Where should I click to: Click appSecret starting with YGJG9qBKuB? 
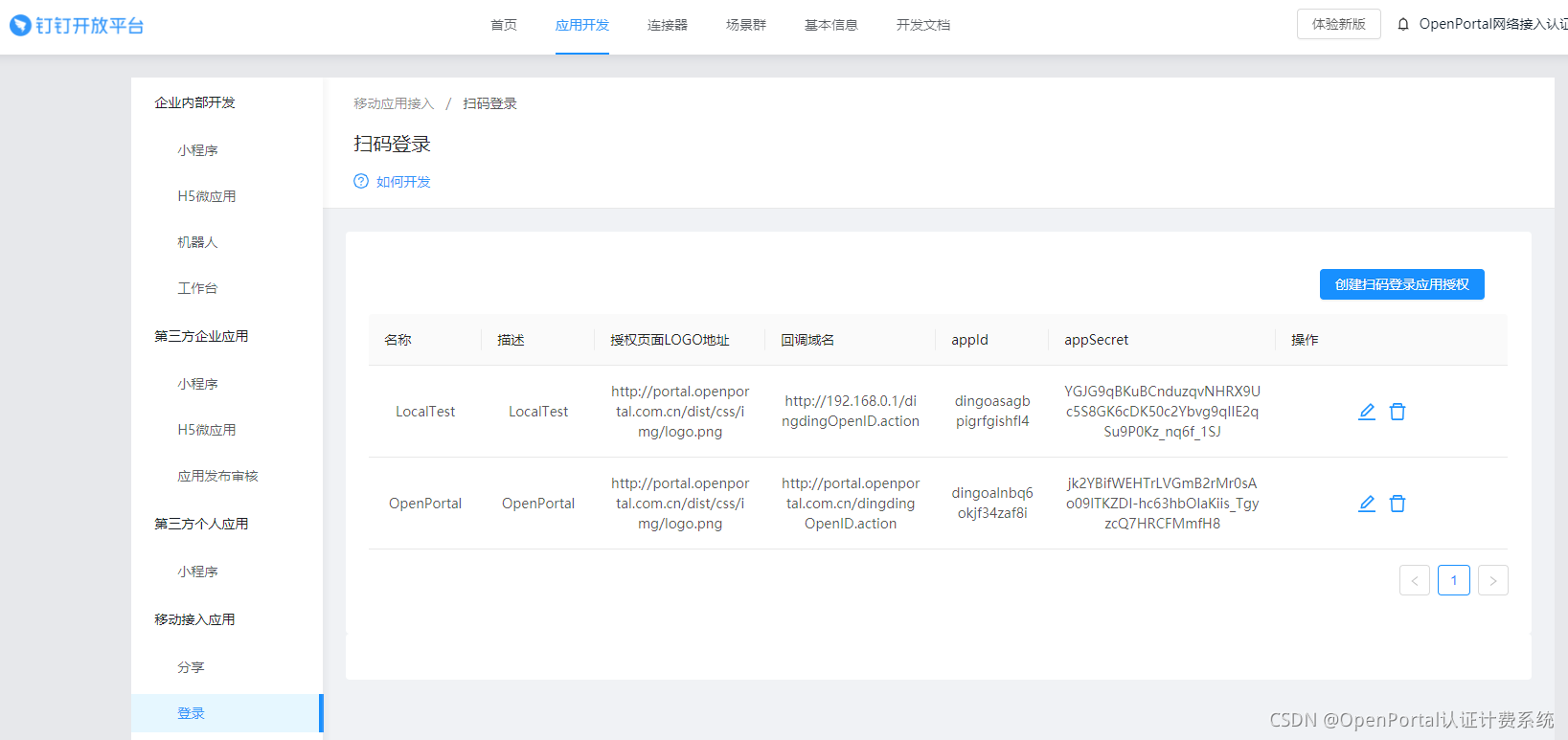point(1162,412)
